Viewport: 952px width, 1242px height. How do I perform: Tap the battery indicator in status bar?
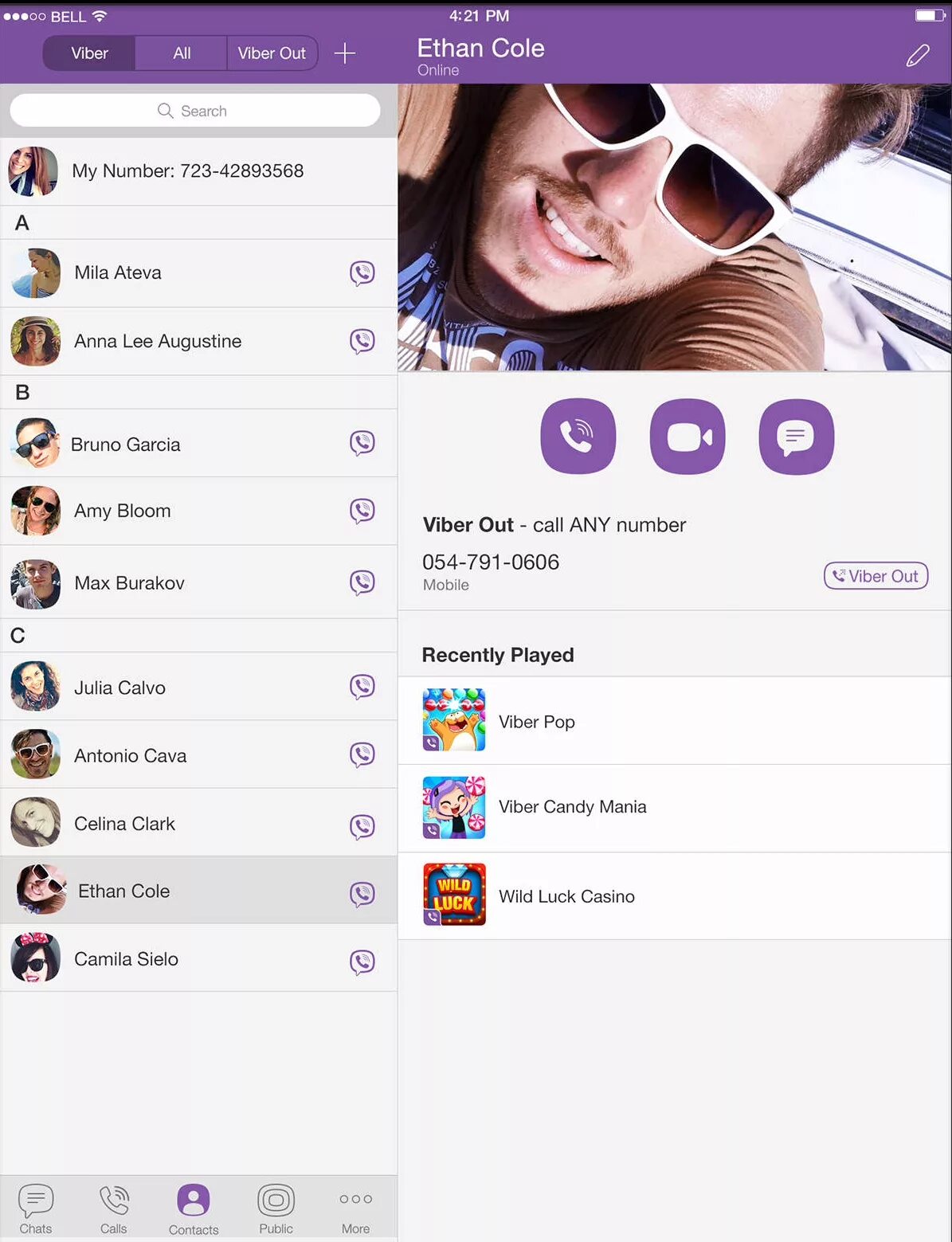[x=930, y=15]
